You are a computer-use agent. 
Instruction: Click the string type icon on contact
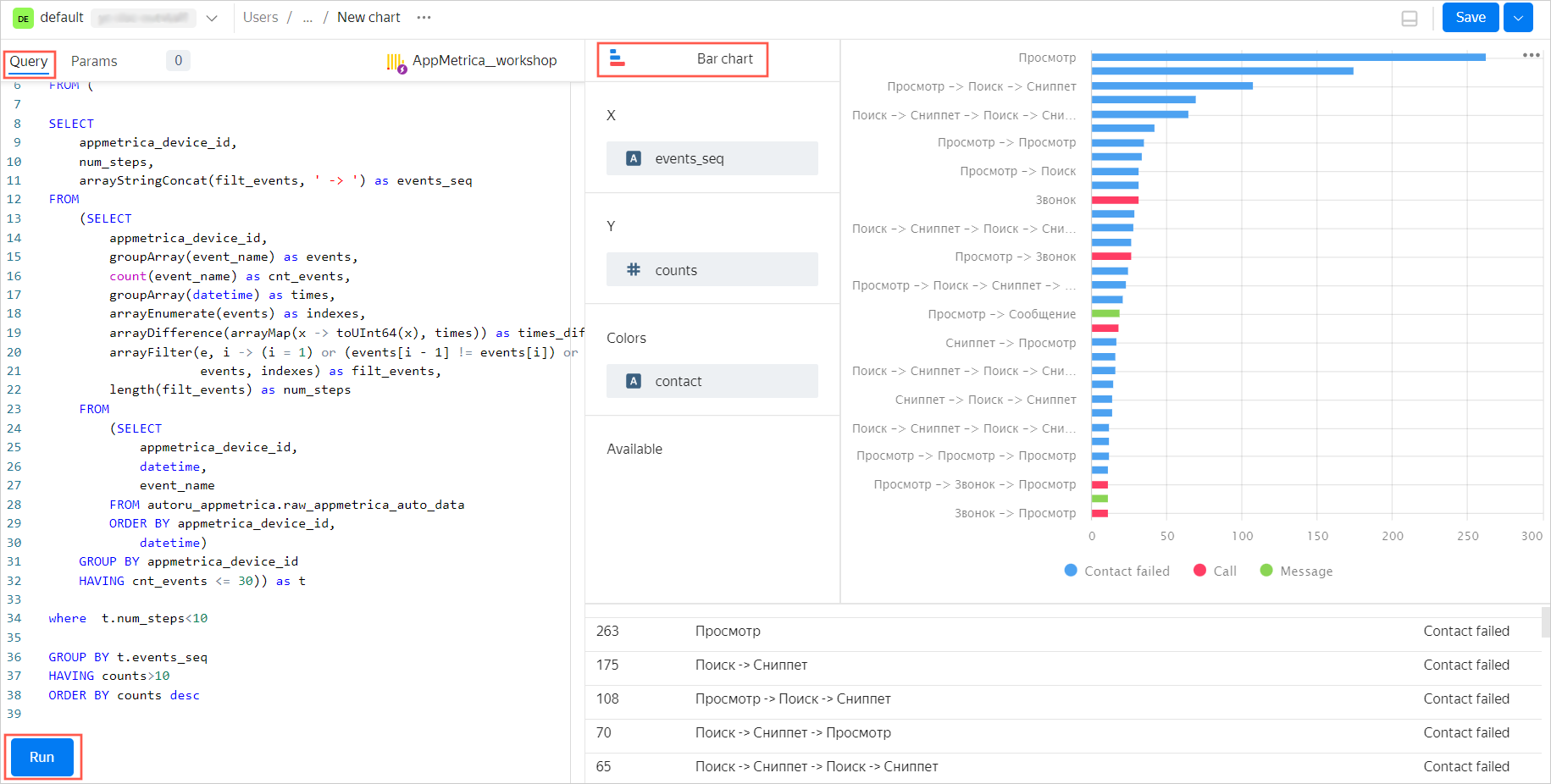click(633, 382)
